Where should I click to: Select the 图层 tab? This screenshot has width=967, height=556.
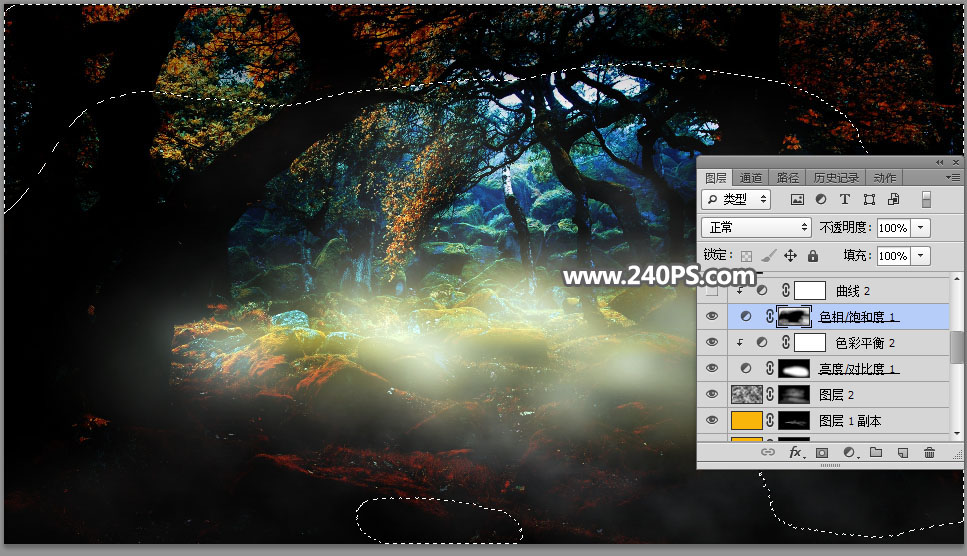715,178
